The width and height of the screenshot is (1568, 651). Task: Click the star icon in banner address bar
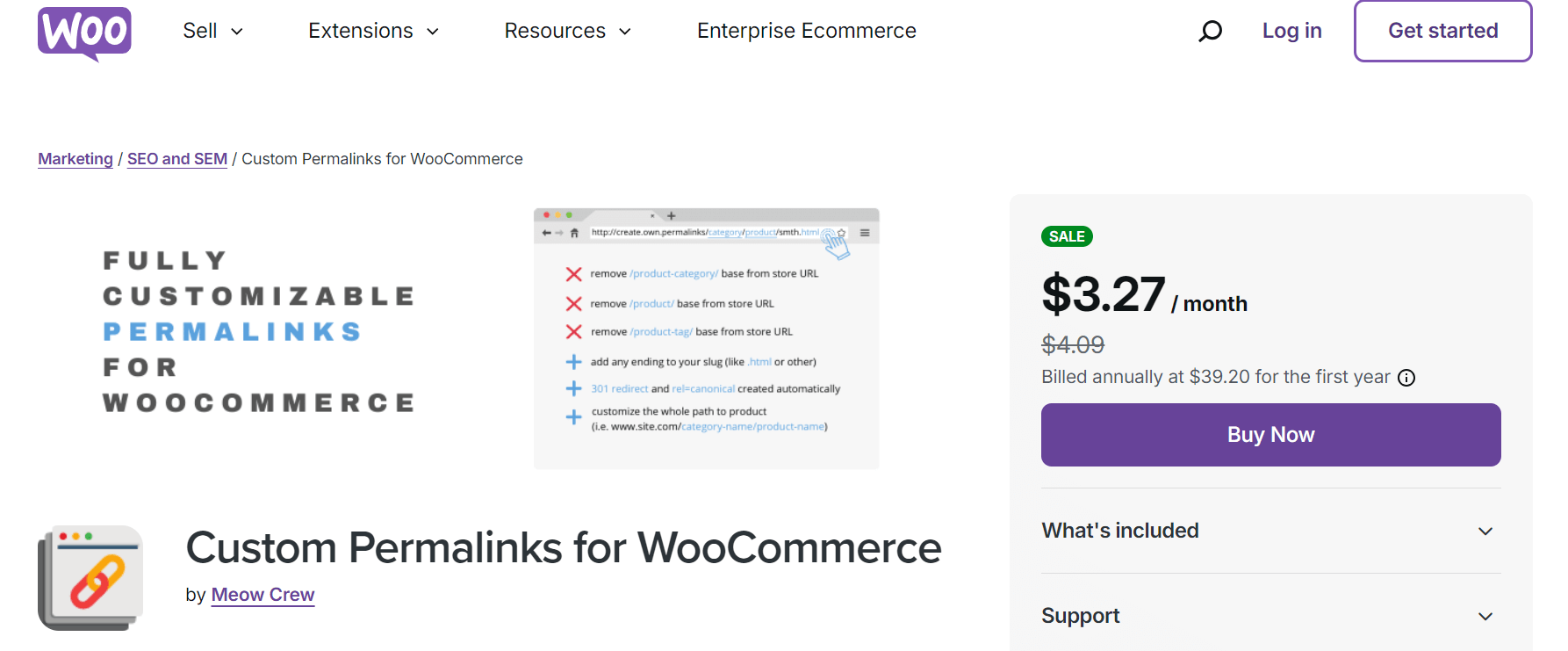[x=842, y=233]
